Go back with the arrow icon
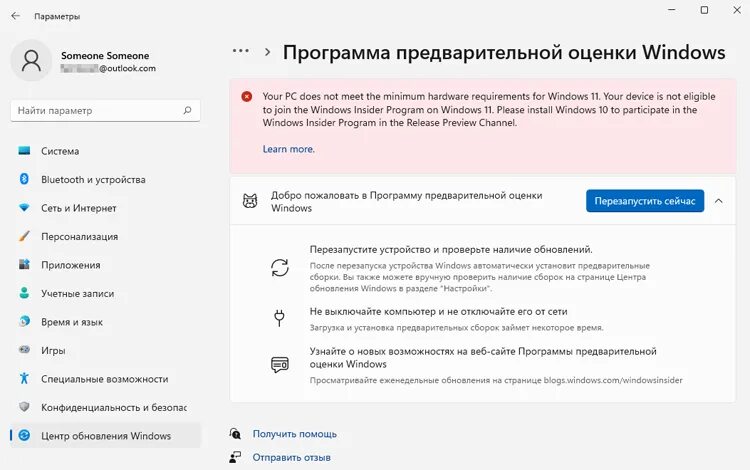The image size is (750, 470). [15, 16]
